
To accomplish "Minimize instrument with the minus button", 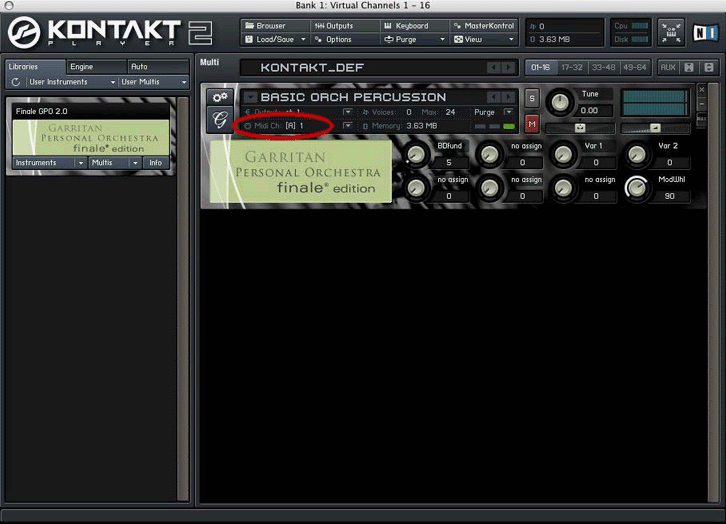I will click(x=701, y=105).
